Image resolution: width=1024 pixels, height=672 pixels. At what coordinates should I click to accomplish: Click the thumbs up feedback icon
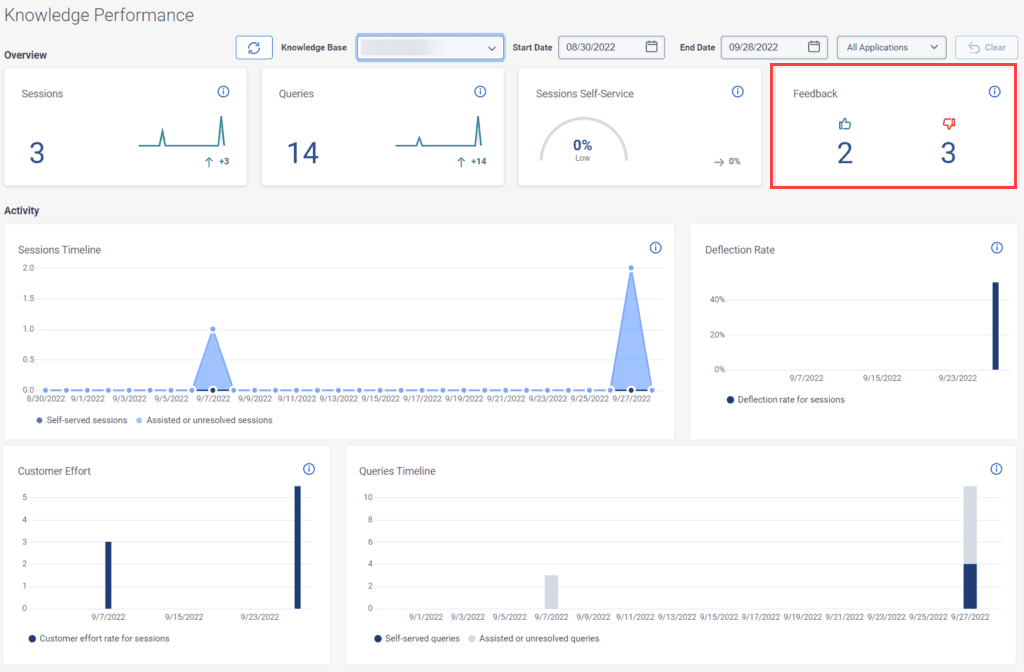click(x=845, y=124)
